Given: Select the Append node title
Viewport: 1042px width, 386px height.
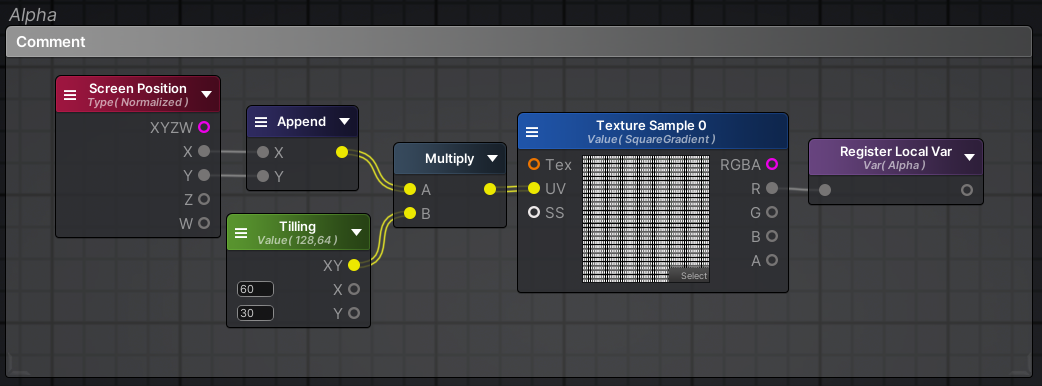Looking at the screenshot, I should (301, 122).
